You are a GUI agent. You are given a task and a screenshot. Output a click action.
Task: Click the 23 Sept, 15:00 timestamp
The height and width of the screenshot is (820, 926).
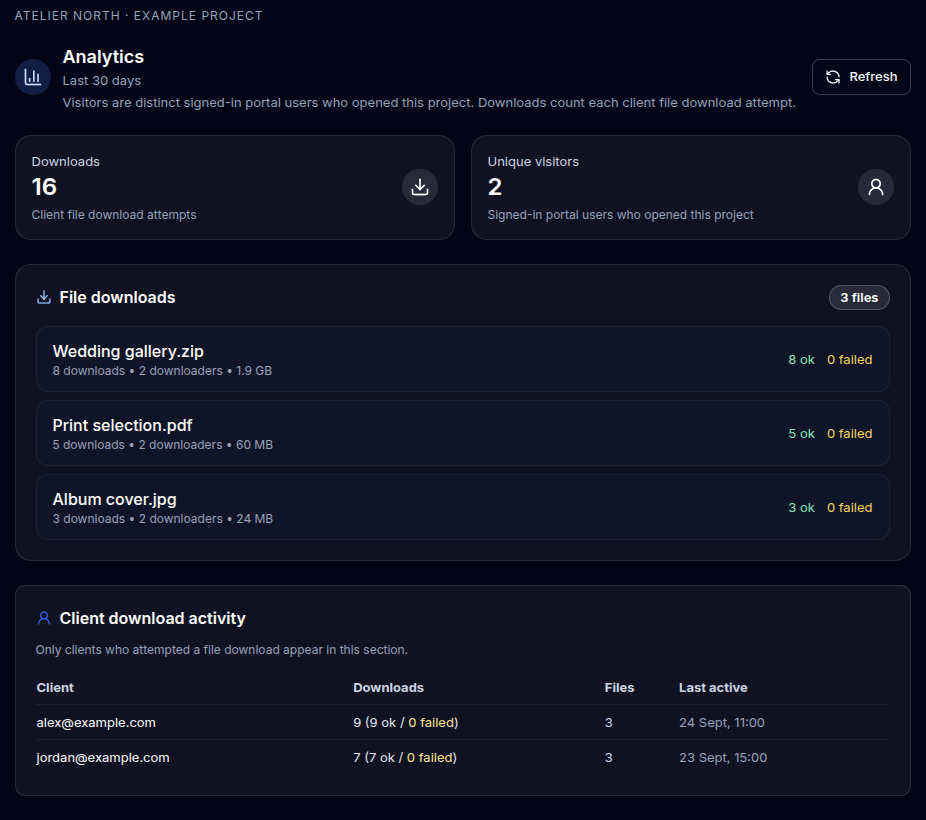[723, 757]
